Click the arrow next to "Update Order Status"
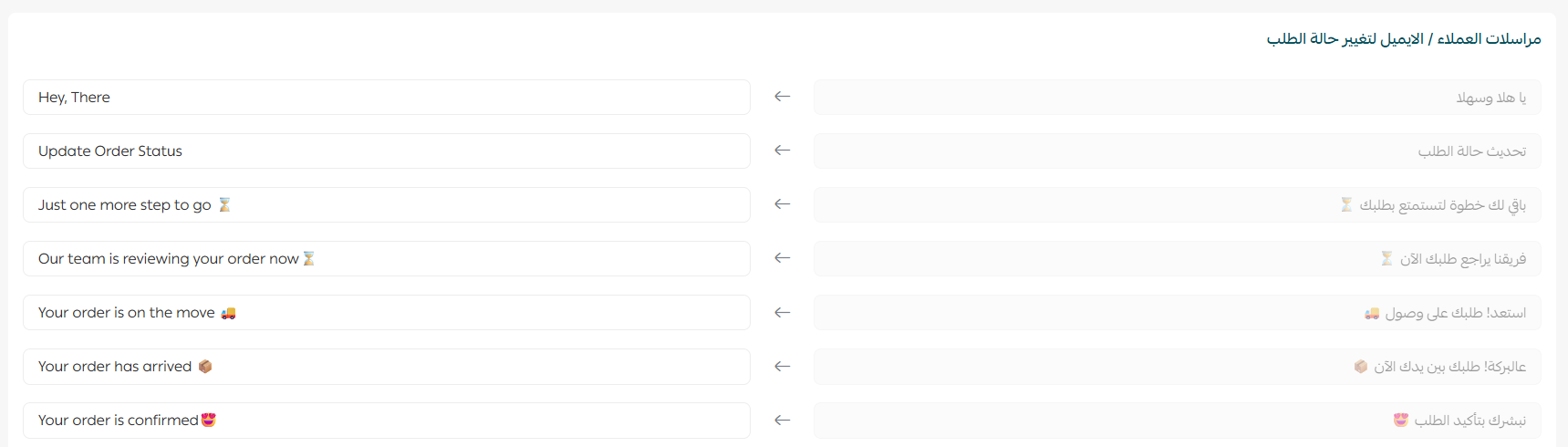 (782, 151)
